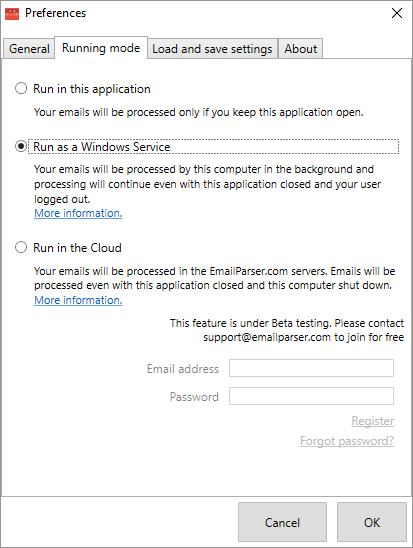This screenshot has height=548, width=413.
Task: Choose the Run in the Cloud radio button
Action: 21,247
